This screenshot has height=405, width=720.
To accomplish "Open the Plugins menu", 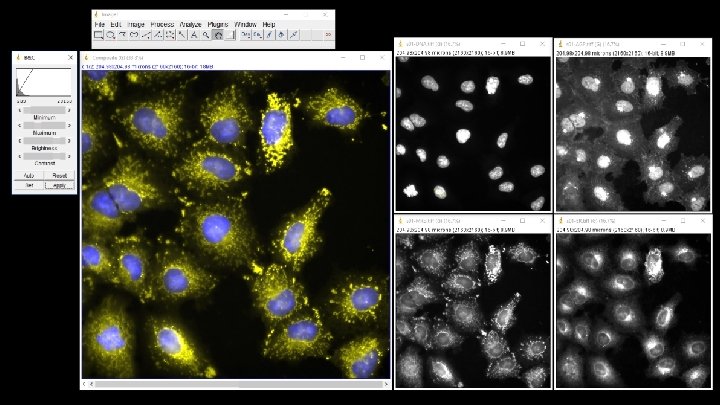I will pyautogui.click(x=218, y=24).
